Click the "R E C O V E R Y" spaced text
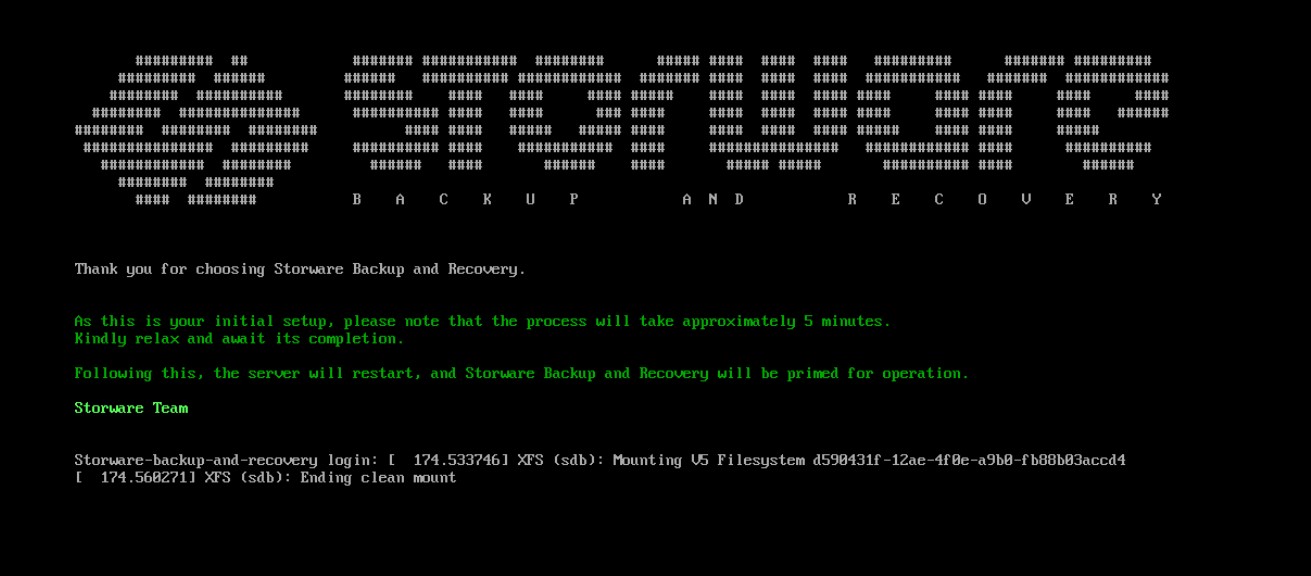The height and width of the screenshot is (576, 1311). coord(1005,199)
